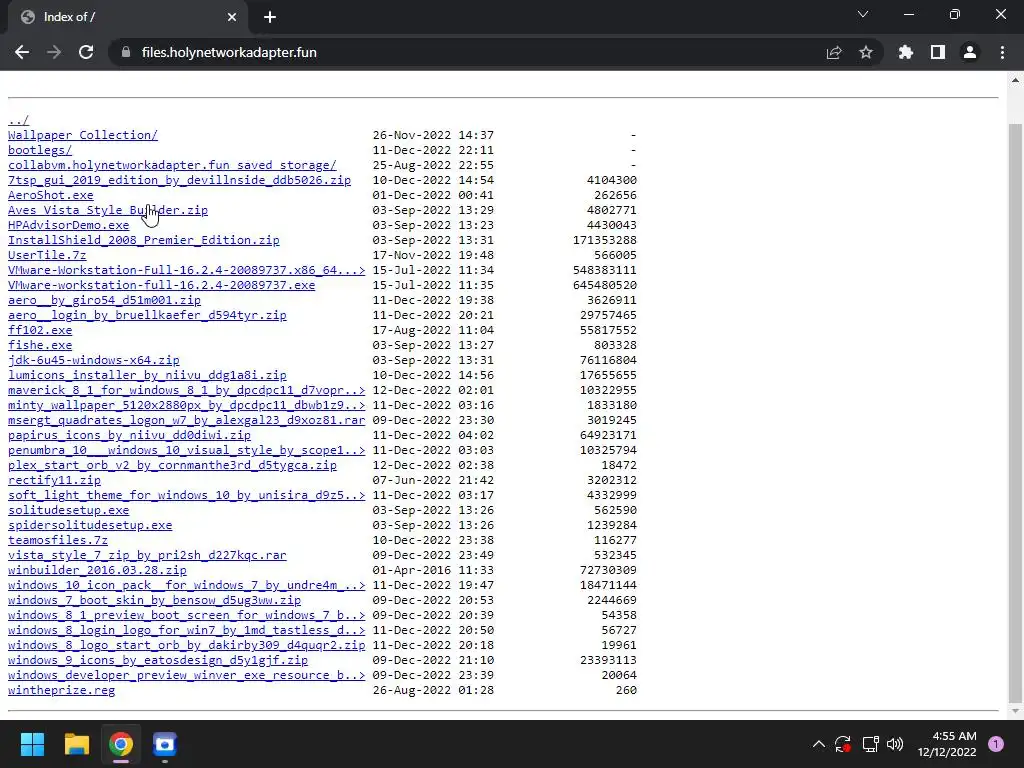Screen dimensions: 1024x768
Task: Download windows_9_icons_by_eatosdesign zip
Action: pos(158,661)
